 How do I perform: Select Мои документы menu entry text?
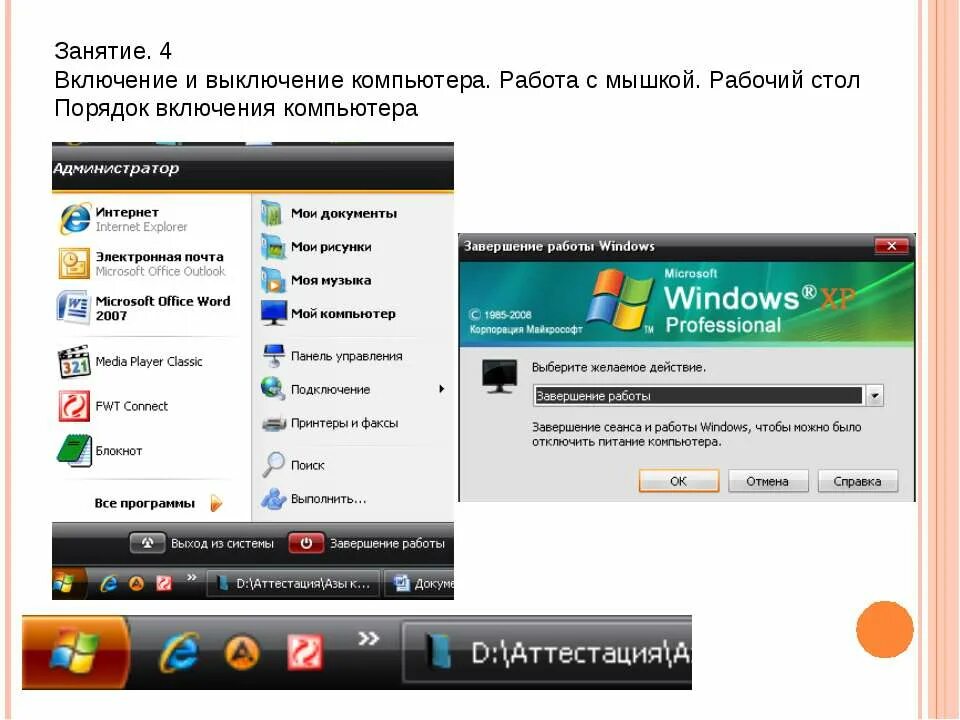point(343,214)
